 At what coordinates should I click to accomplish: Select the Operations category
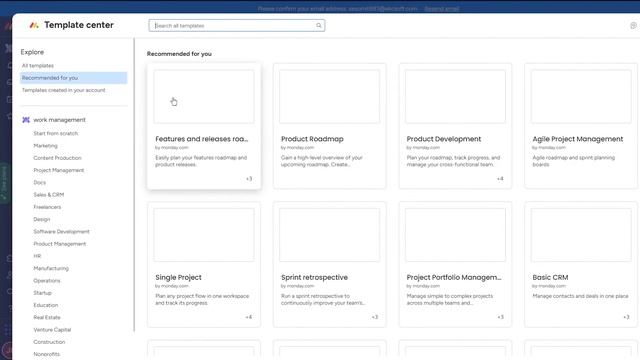click(47, 280)
